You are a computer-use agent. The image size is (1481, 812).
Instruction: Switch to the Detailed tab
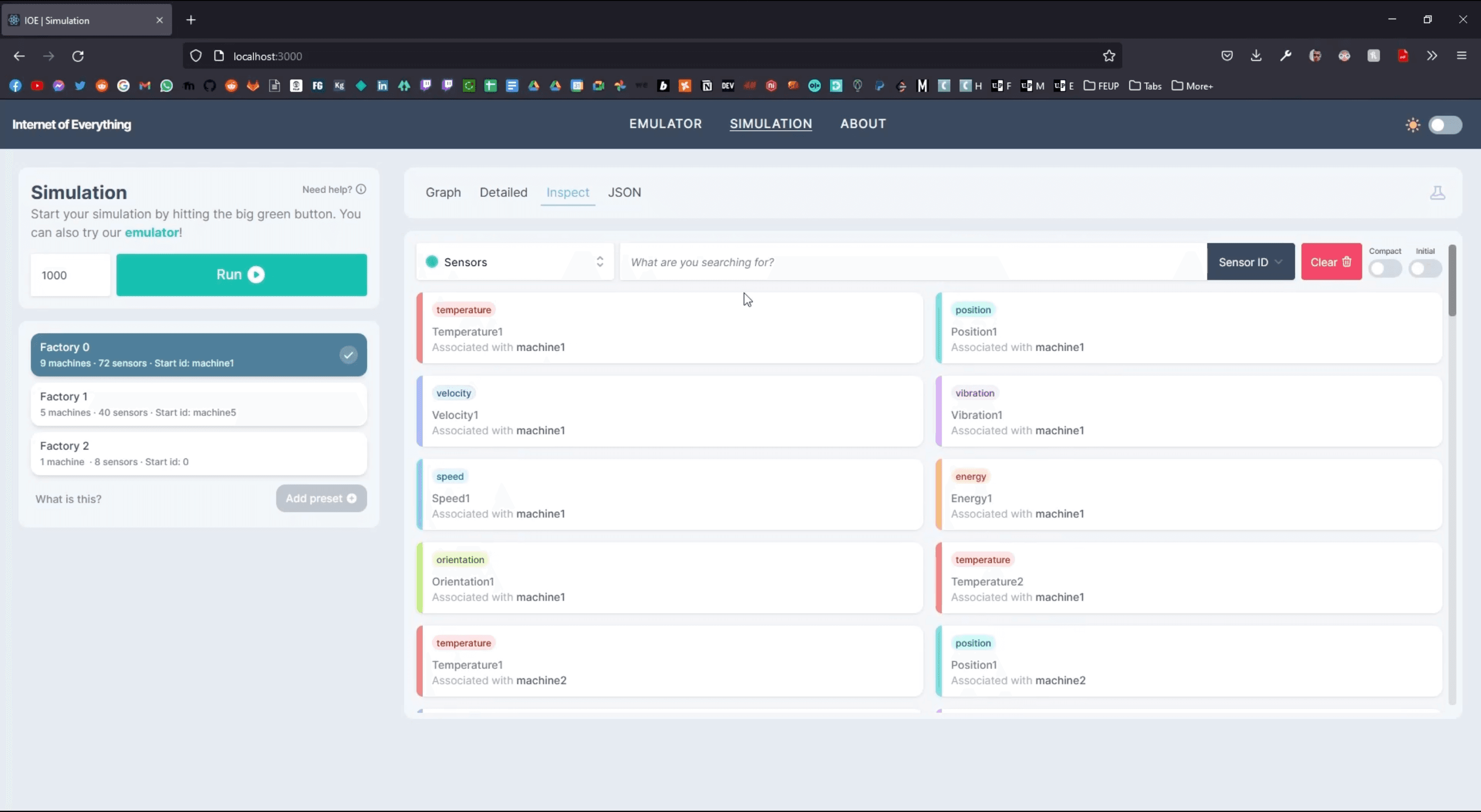point(503,192)
